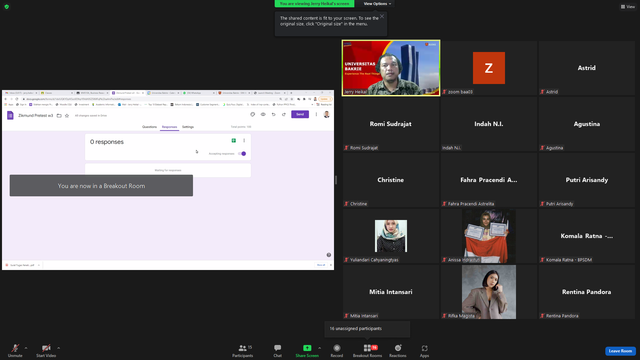
Task: Select Indah N.I. participant tile
Action: pyautogui.click(x=489, y=124)
